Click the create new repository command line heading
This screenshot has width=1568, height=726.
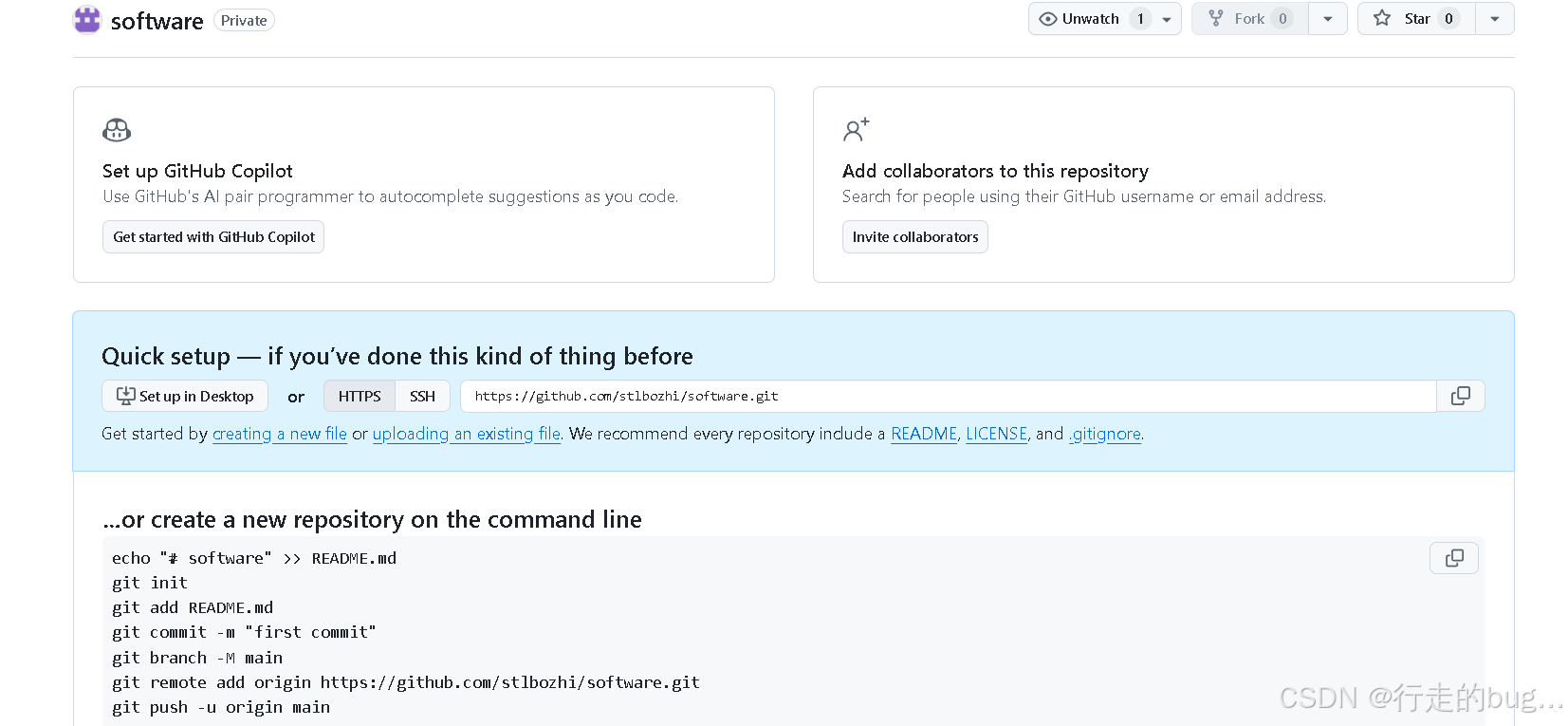[372, 519]
